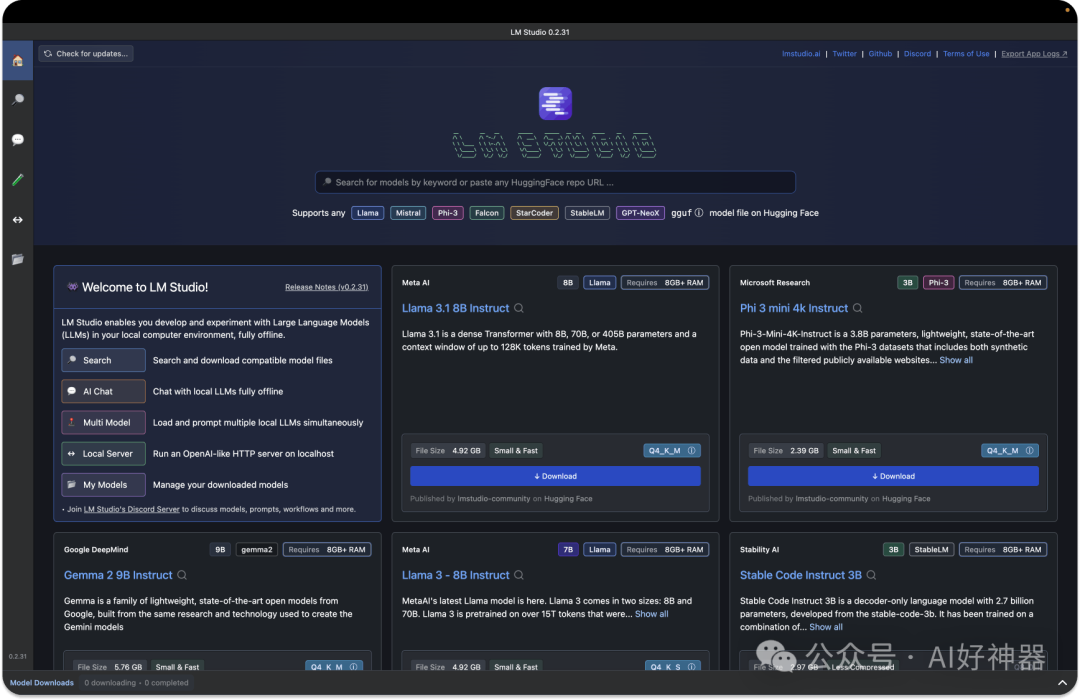Viewport: 1080px width, 700px height.
Task: Open Q4_K_M selector on Gemma 2 card
Action: point(334,666)
